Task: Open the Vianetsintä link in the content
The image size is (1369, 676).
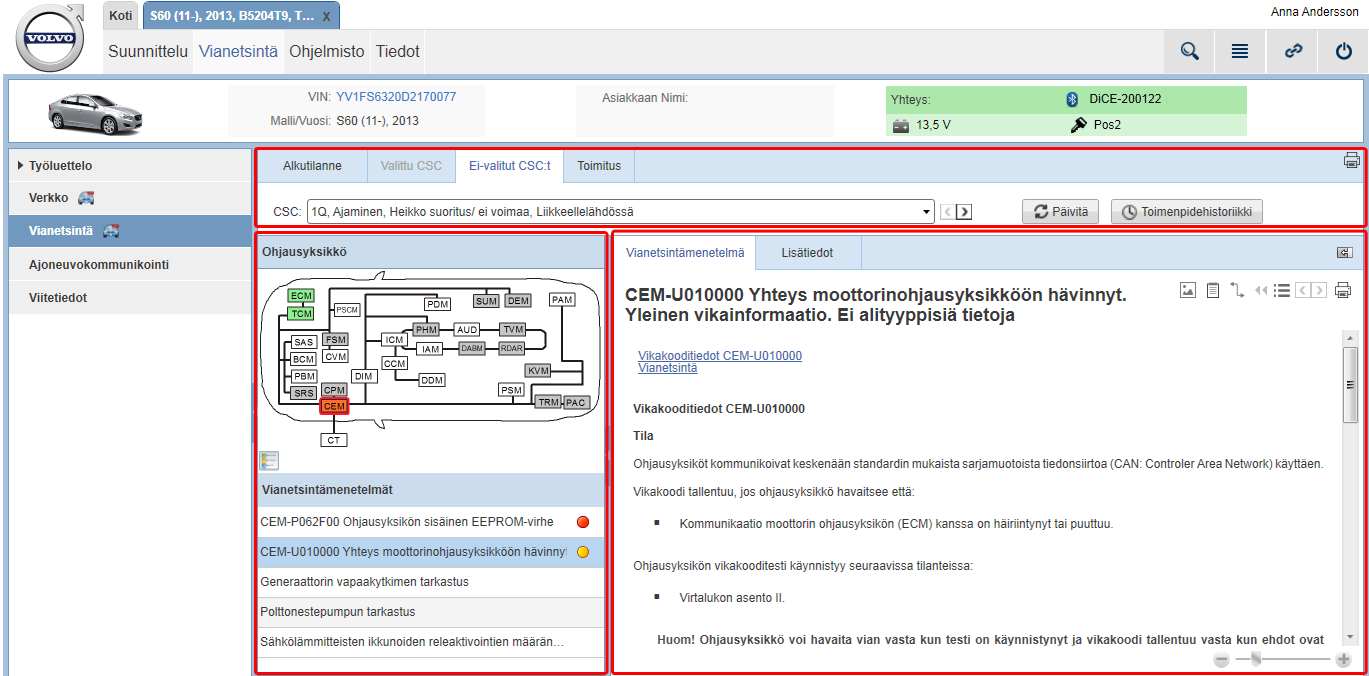Action: point(668,368)
